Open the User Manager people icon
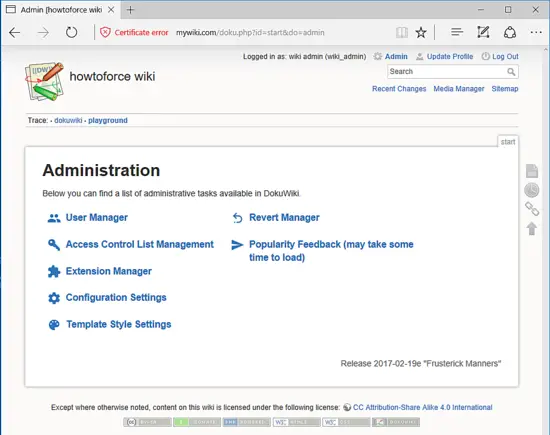Screen dimensions: 550x435 tap(54, 218)
